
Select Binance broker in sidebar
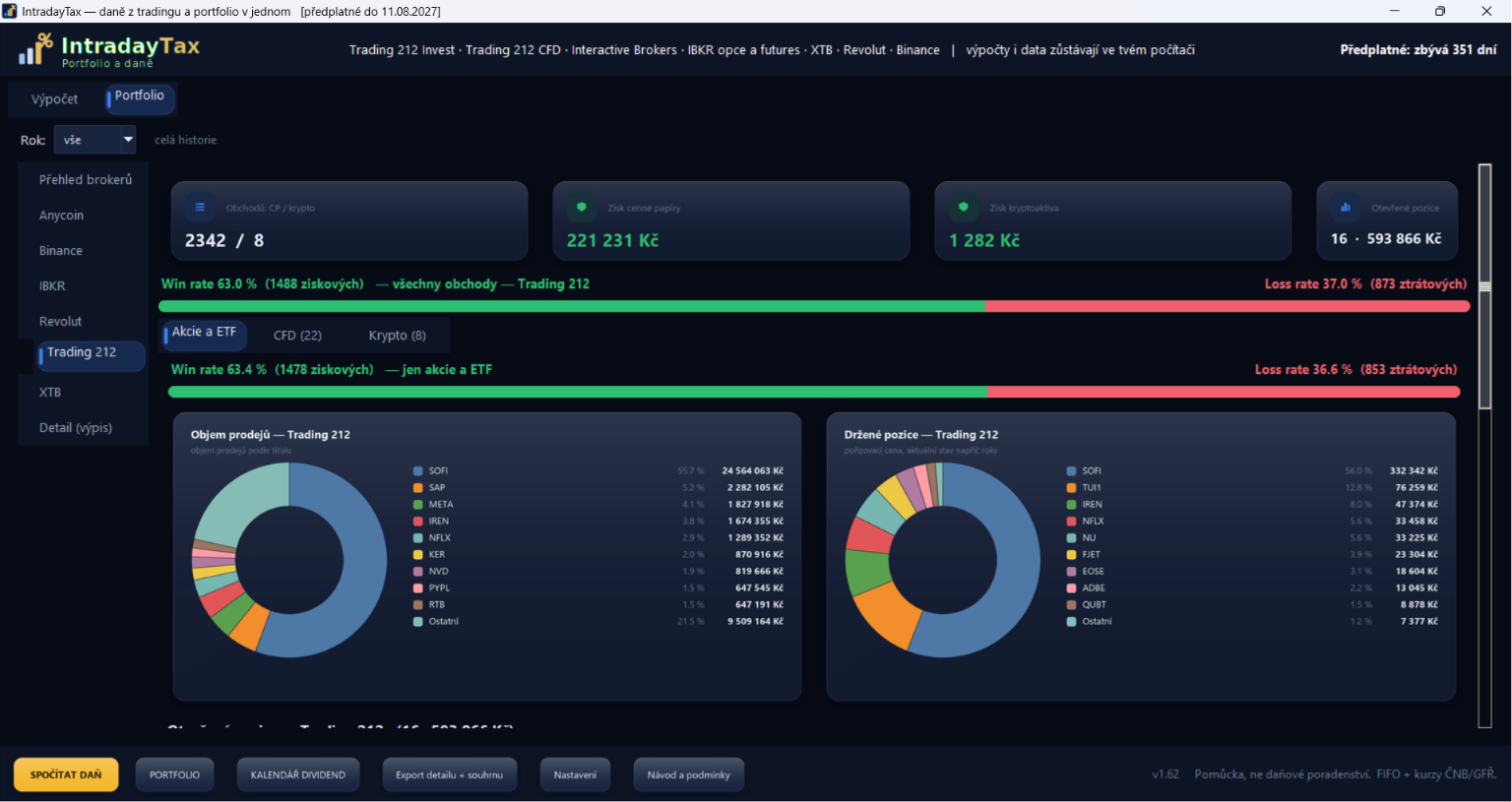click(61, 251)
